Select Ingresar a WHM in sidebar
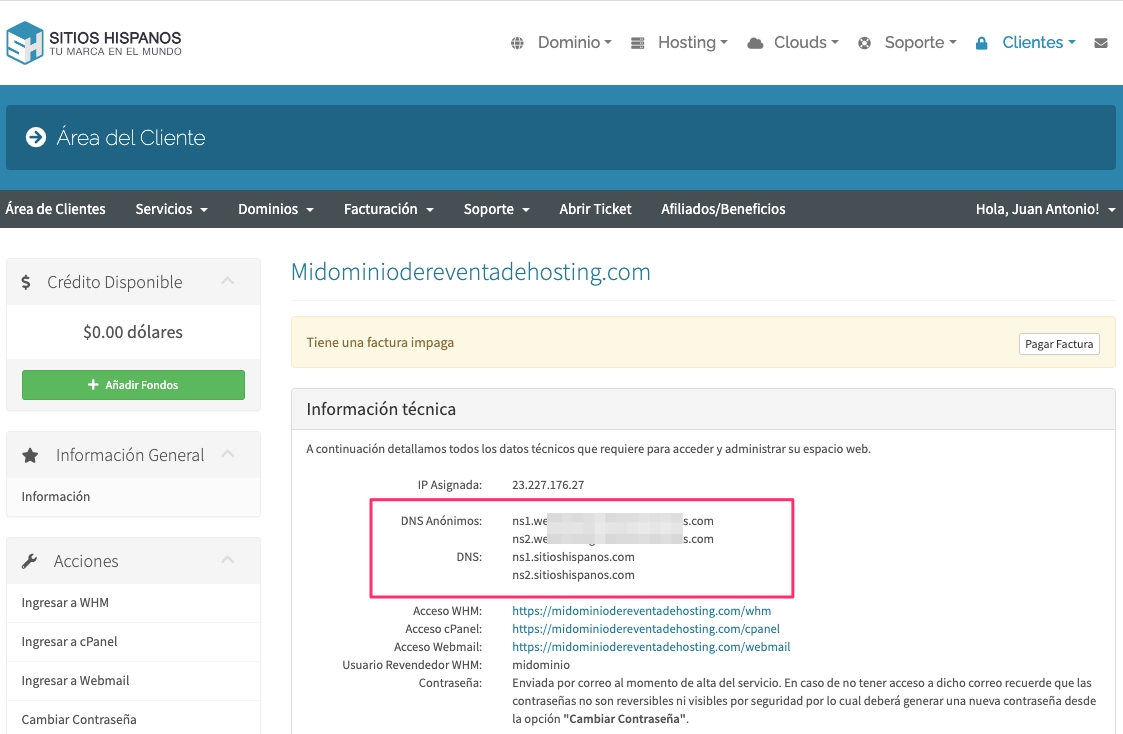The image size is (1123, 734). click(x=65, y=603)
